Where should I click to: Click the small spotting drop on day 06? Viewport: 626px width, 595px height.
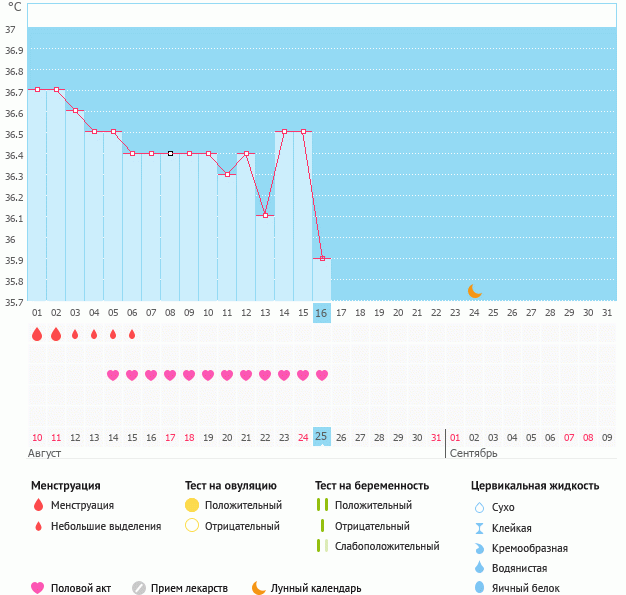132,334
